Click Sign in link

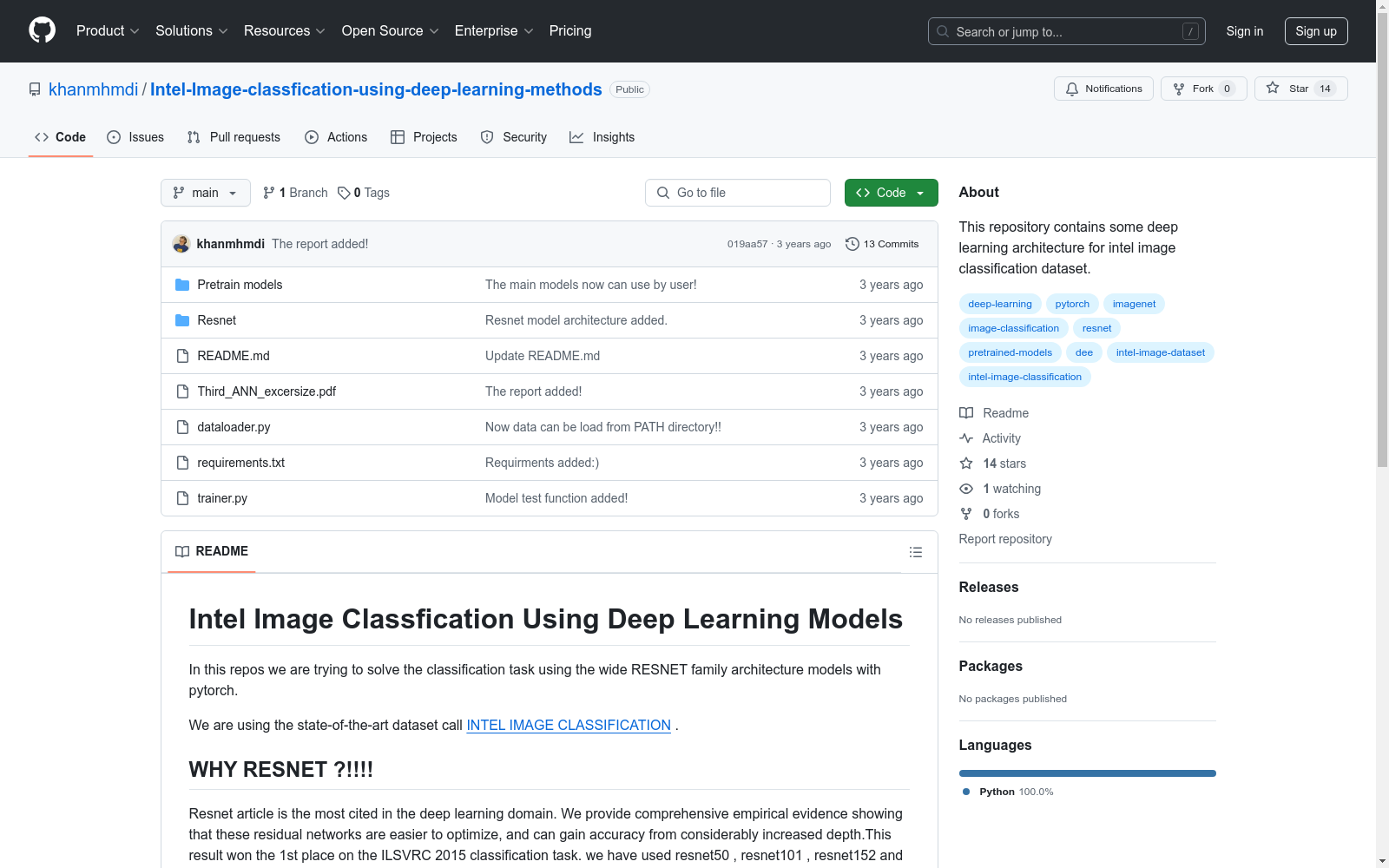point(1244,31)
